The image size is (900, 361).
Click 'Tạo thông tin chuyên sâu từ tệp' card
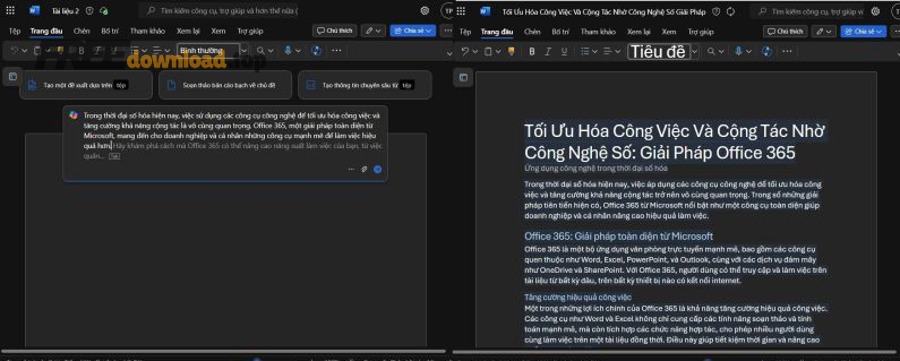(364, 85)
